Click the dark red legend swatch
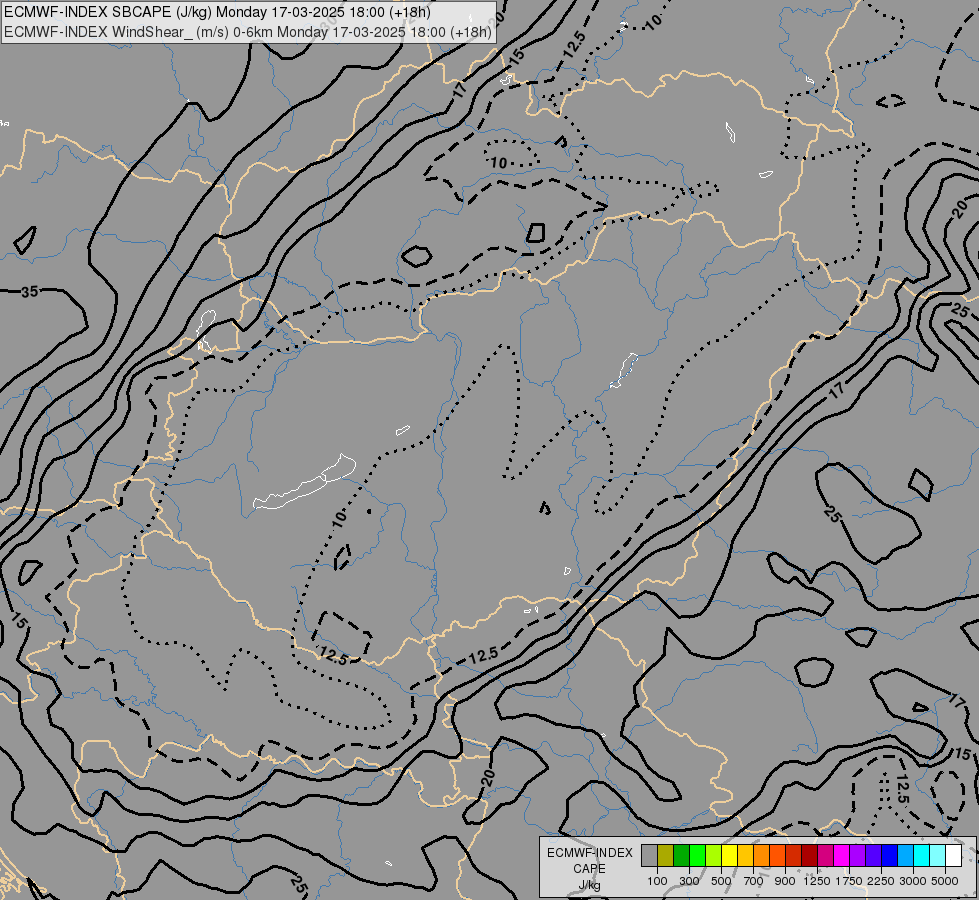The width and height of the screenshot is (979, 900). coord(809,855)
